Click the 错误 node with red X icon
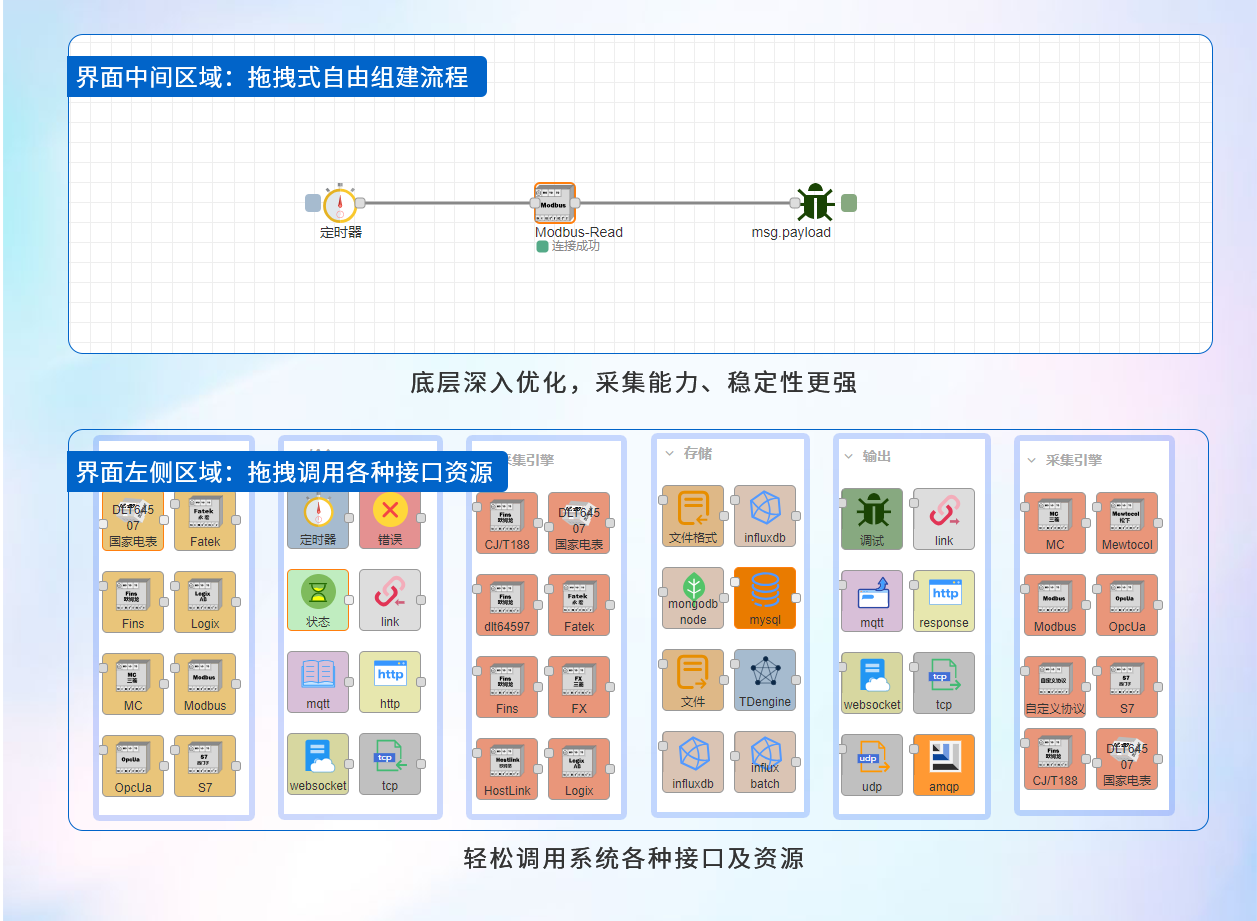The image size is (1257, 921). click(x=390, y=518)
